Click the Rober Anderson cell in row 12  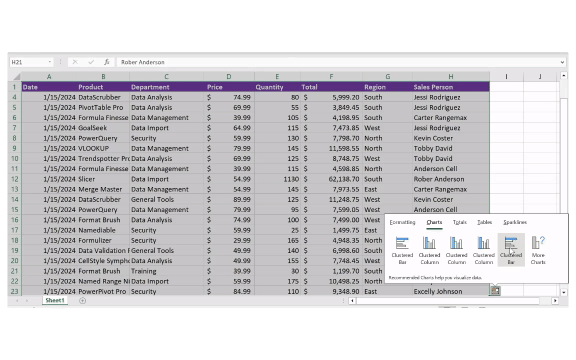[x=451, y=179]
